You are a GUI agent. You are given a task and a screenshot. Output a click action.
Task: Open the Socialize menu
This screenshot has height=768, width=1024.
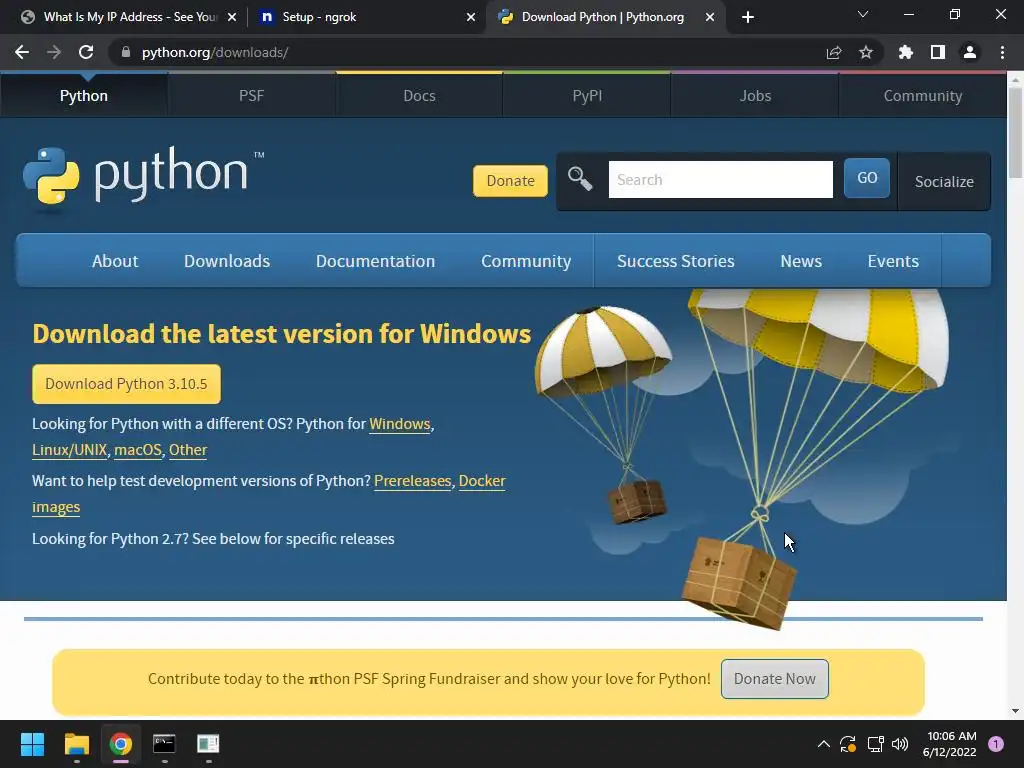[x=944, y=182]
